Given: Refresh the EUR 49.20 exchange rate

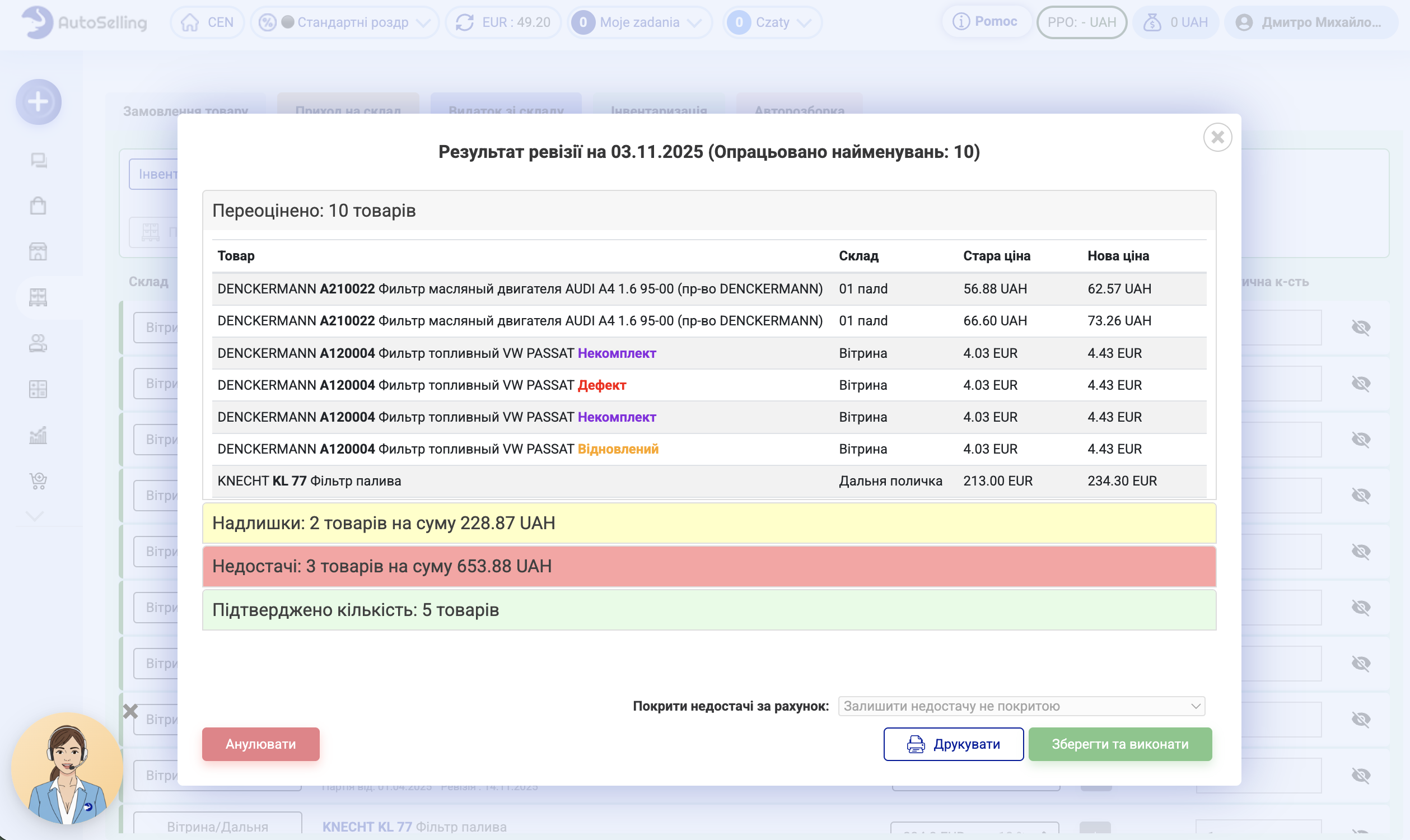Looking at the screenshot, I should [x=465, y=22].
